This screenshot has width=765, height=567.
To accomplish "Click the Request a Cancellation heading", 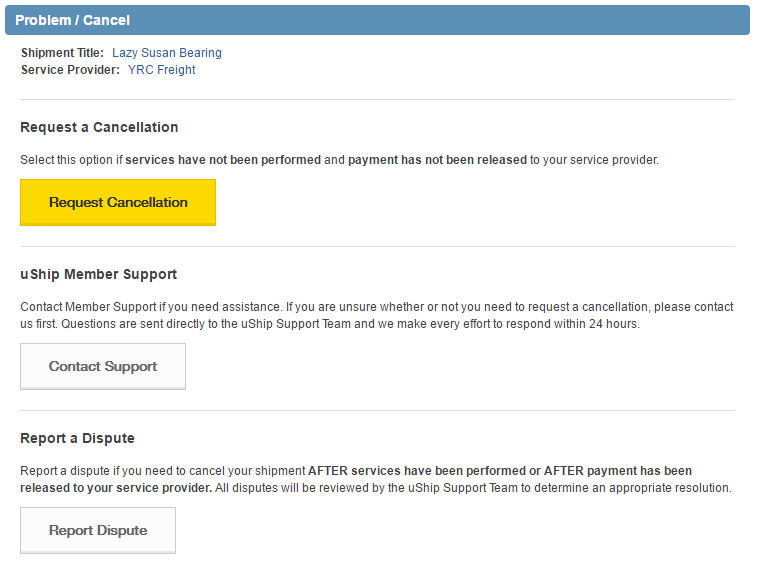I will tap(99, 128).
